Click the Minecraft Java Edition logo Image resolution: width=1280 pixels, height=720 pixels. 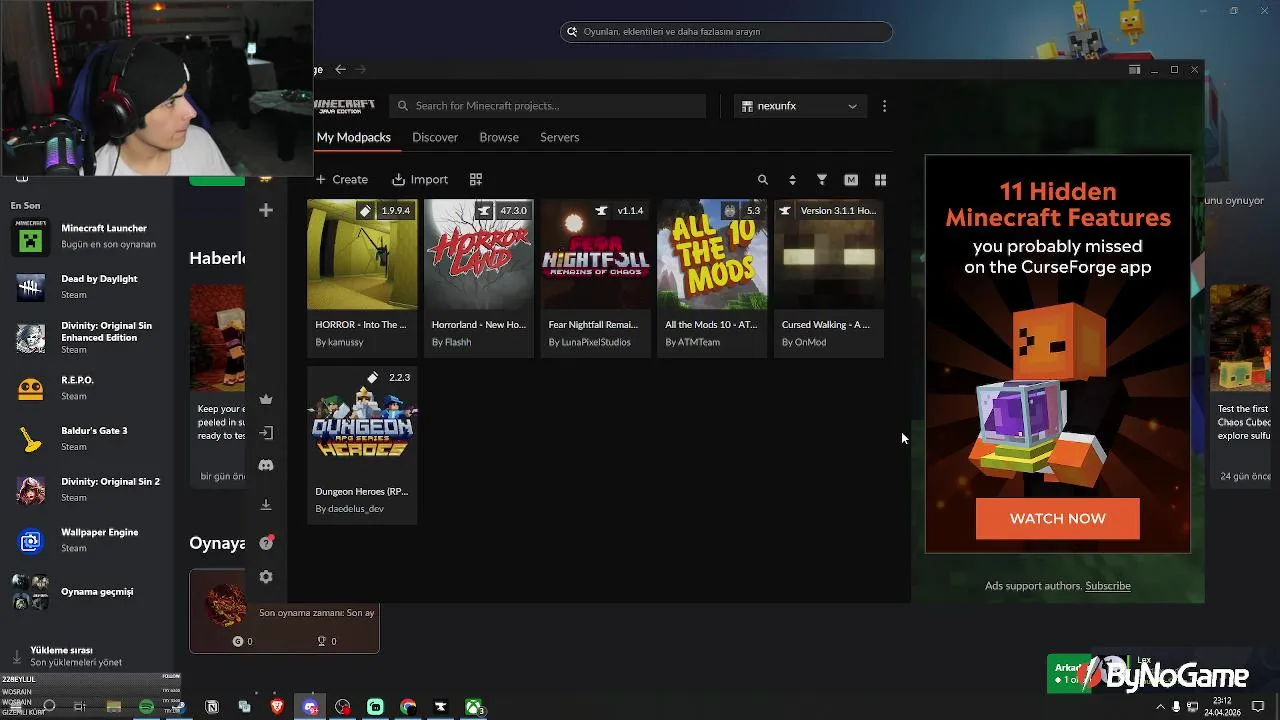pyautogui.click(x=345, y=106)
